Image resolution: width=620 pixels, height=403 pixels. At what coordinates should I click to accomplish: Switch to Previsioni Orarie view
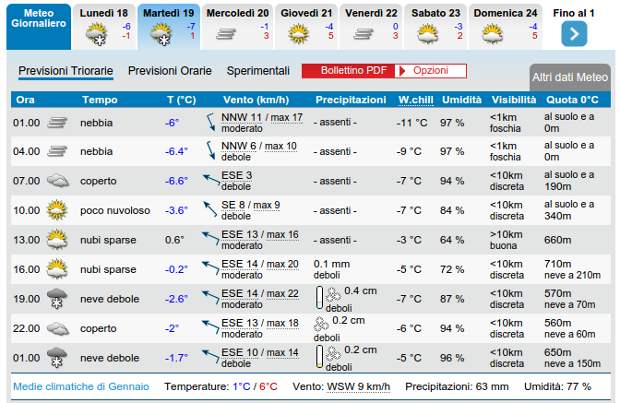click(169, 72)
